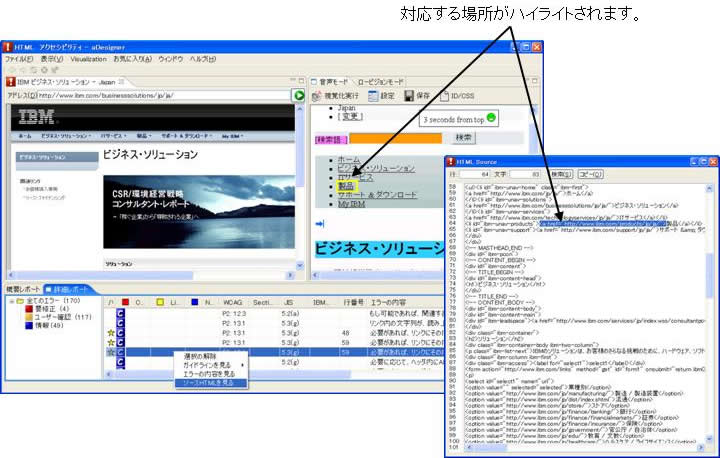This screenshot has height=458, width=720.
Task: Click the green smiley face in the time tooltip
Action: click(x=491, y=118)
